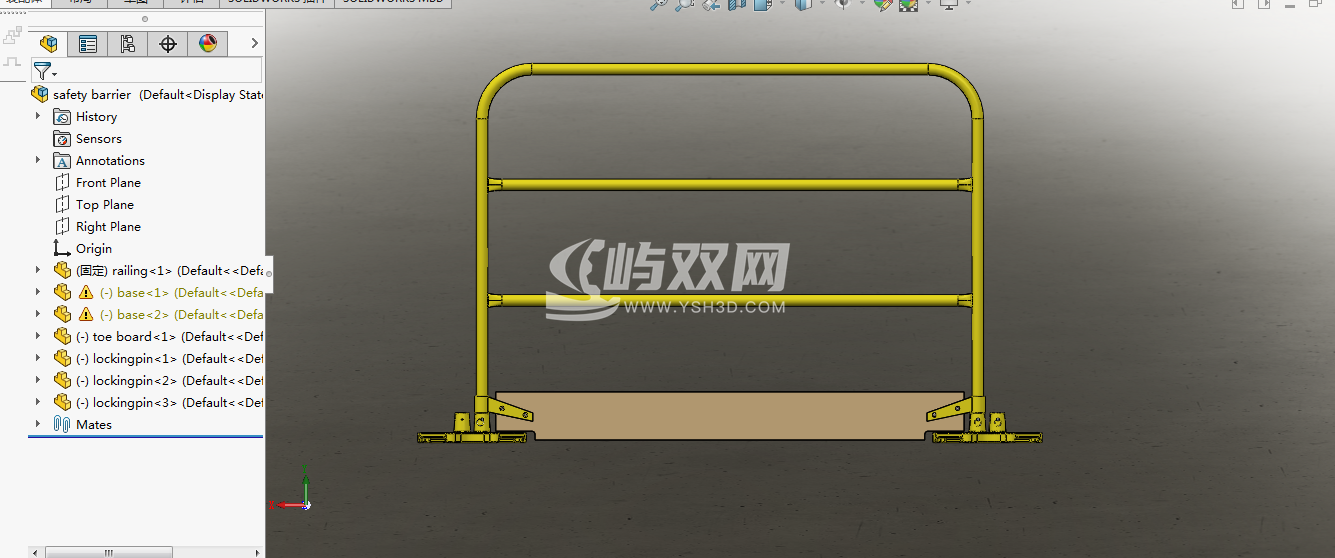Image resolution: width=1335 pixels, height=558 pixels.
Task: Select the Sensors folder icon
Action: point(62,139)
